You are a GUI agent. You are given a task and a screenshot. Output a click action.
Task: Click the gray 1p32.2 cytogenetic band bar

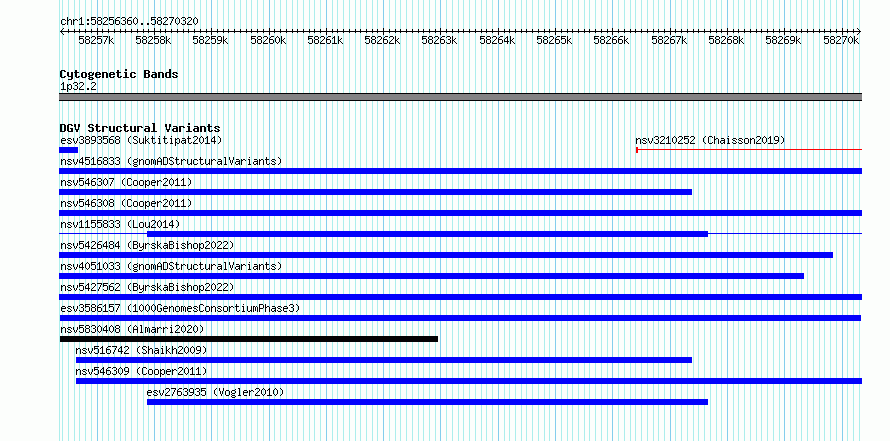(x=461, y=97)
